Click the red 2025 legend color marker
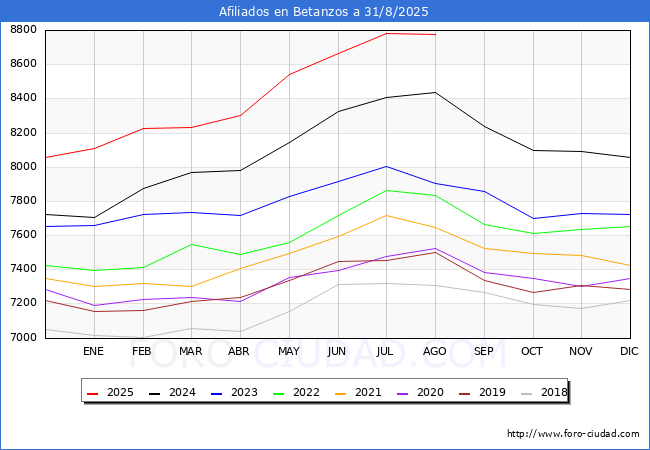The width and height of the screenshot is (650, 450). (93, 393)
